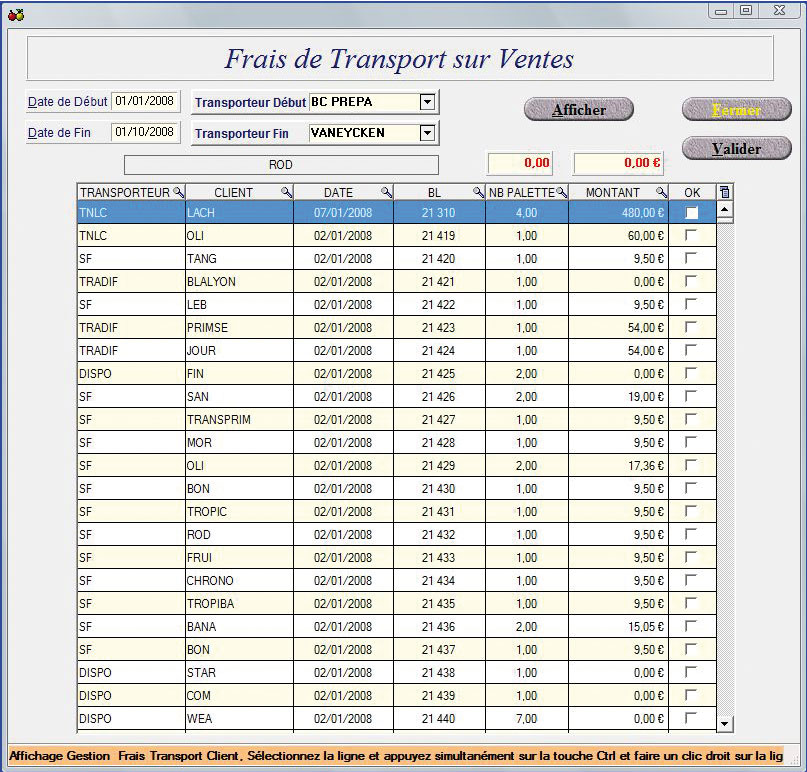Click the NB PALETTE column header

coord(522,192)
